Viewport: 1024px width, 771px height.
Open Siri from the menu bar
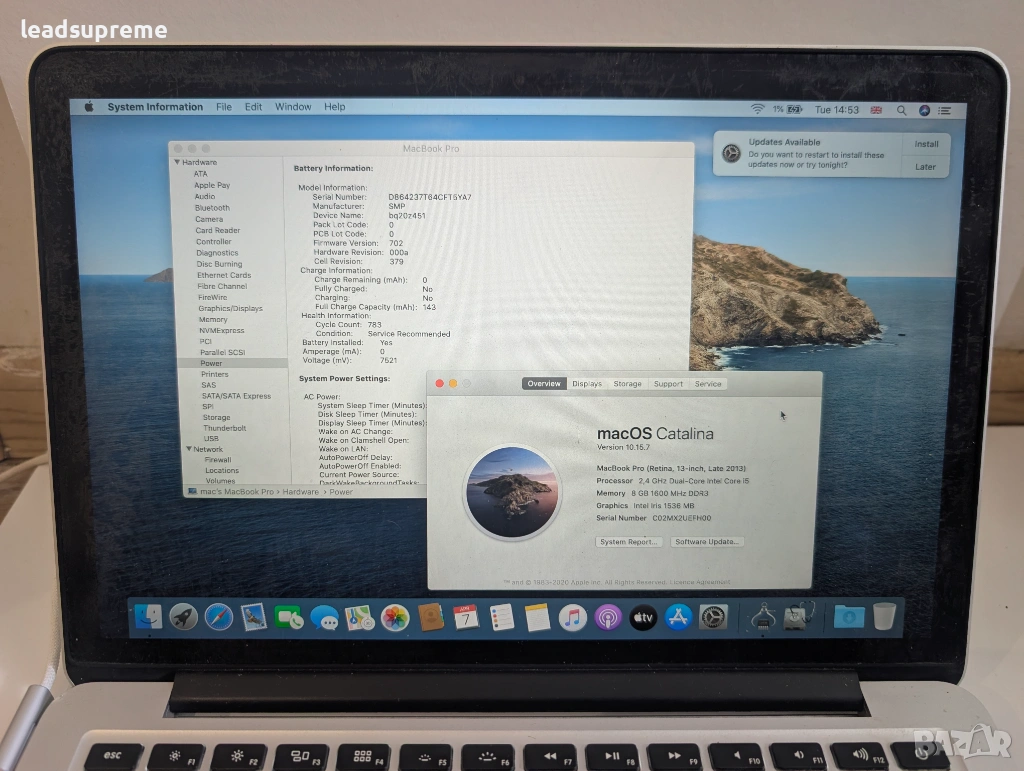924,110
